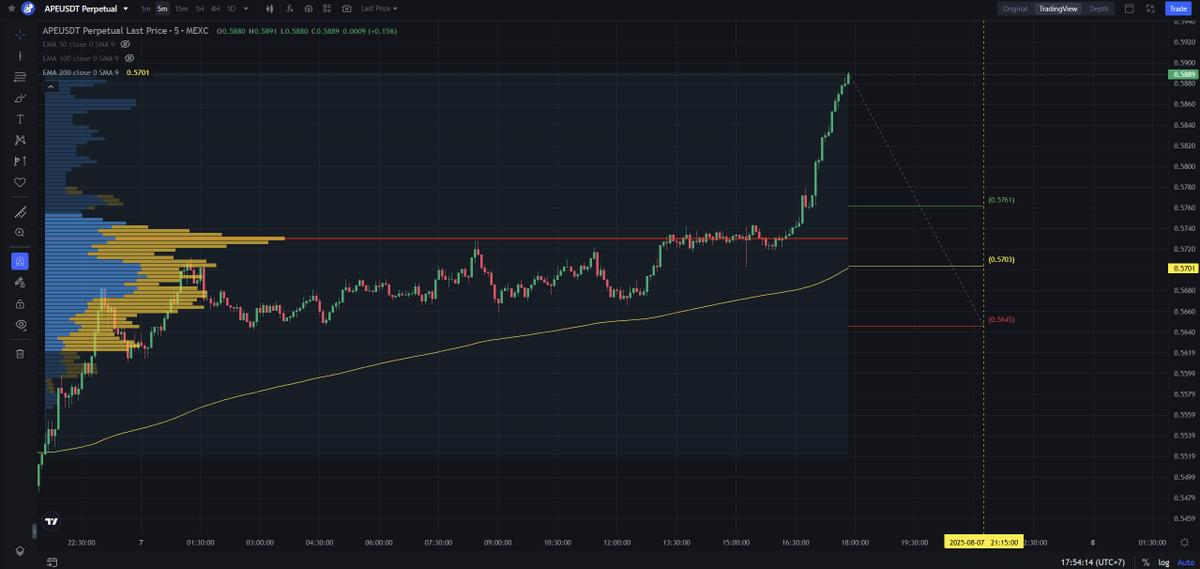Click the blue Trade button
Viewport: 1200px width, 569px height.
tap(1177, 8)
